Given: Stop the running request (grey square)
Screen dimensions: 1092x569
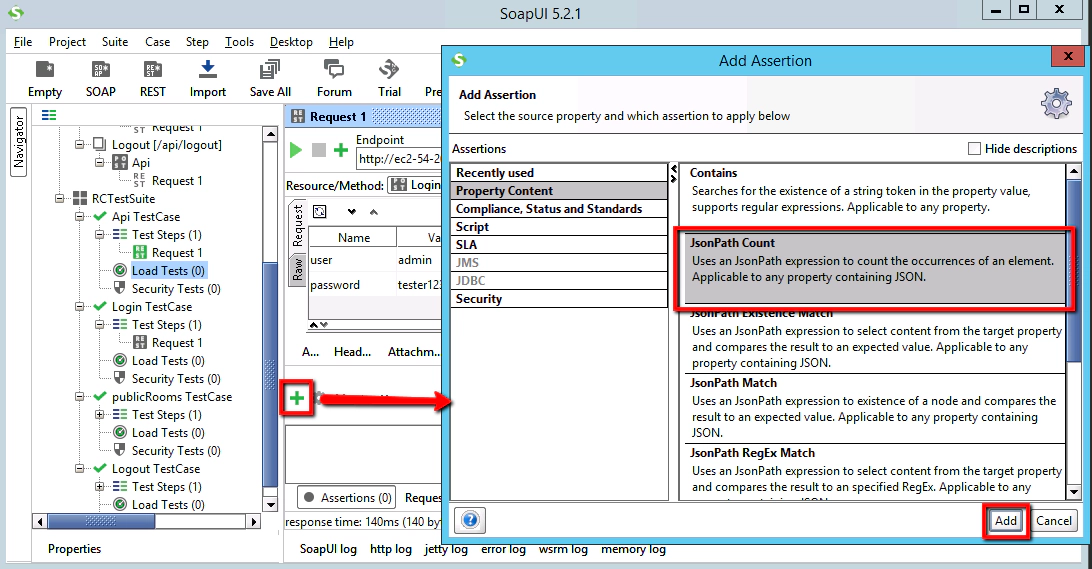Looking at the screenshot, I should pos(318,150).
